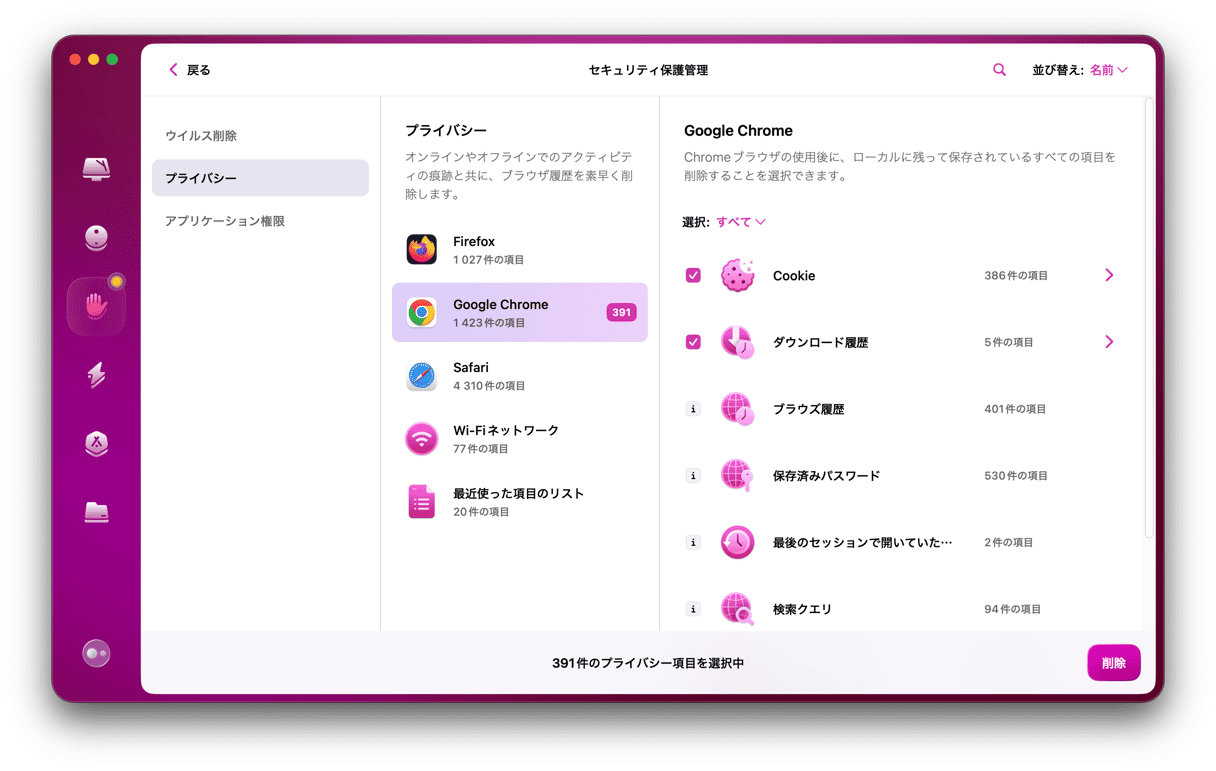Image resolution: width=1216 pixels, height=771 pixels.
Task: Click the right panel vertical scrollbar
Action: [1149, 320]
